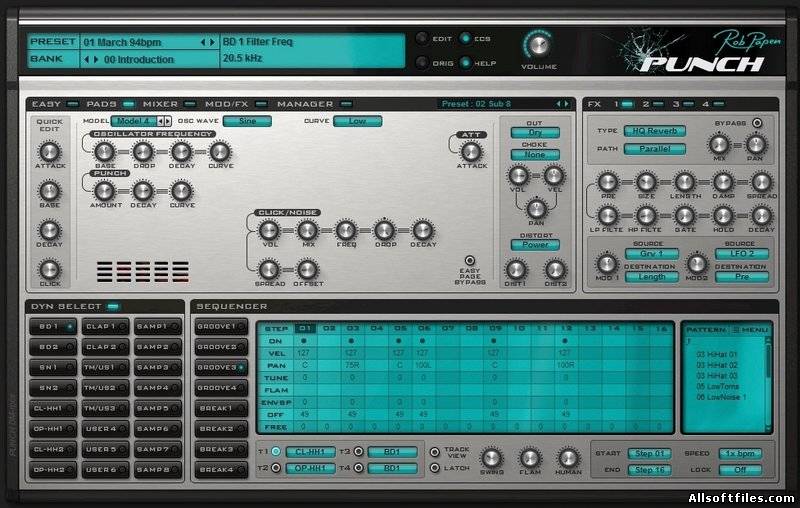Click the Quick Edit Attack knob
Viewport: 800px width, 508px height.
(x=49, y=151)
